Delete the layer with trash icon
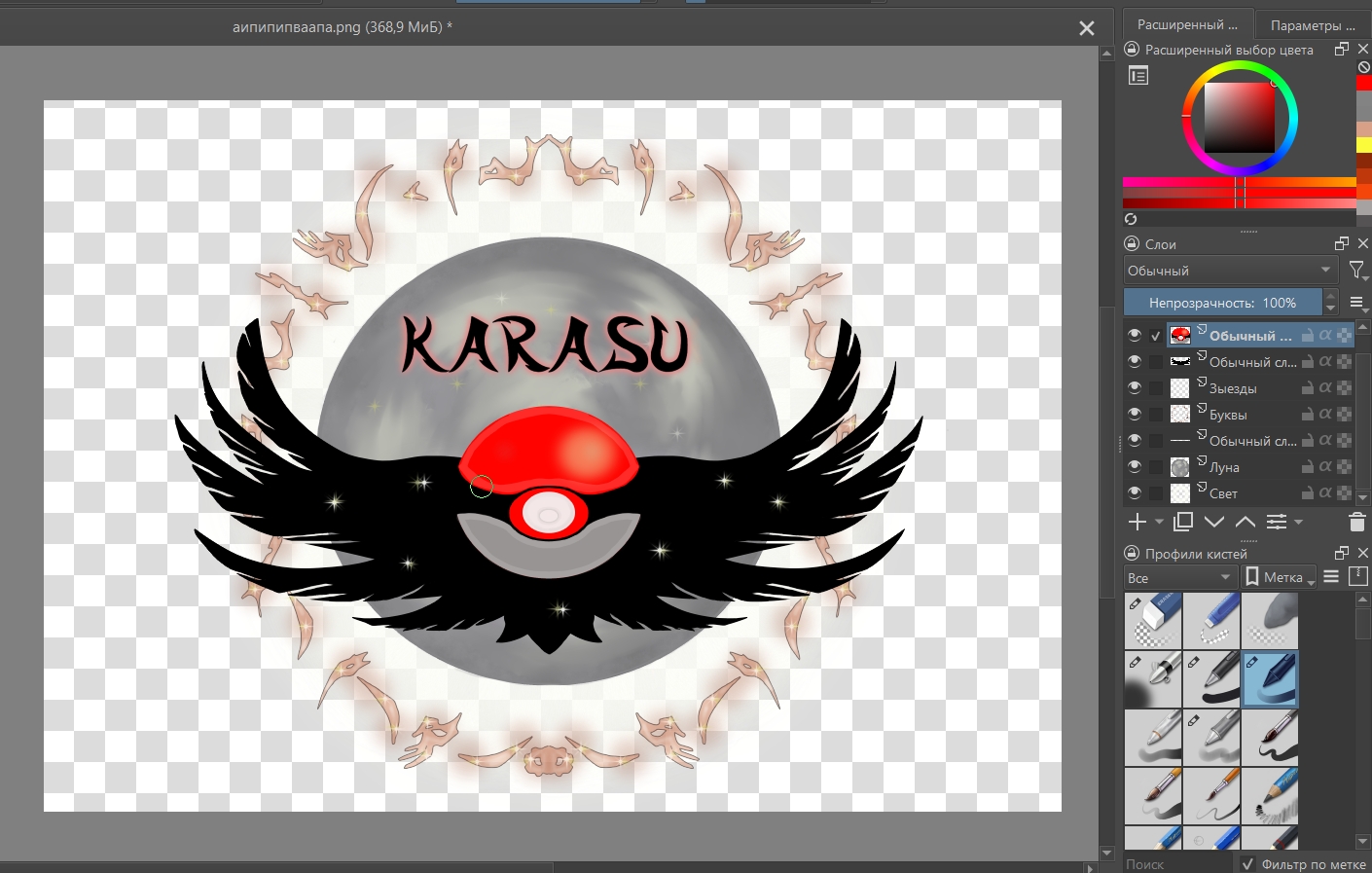Image resolution: width=1372 pixels, height=873 pixels. click(x=1357, y=522)
